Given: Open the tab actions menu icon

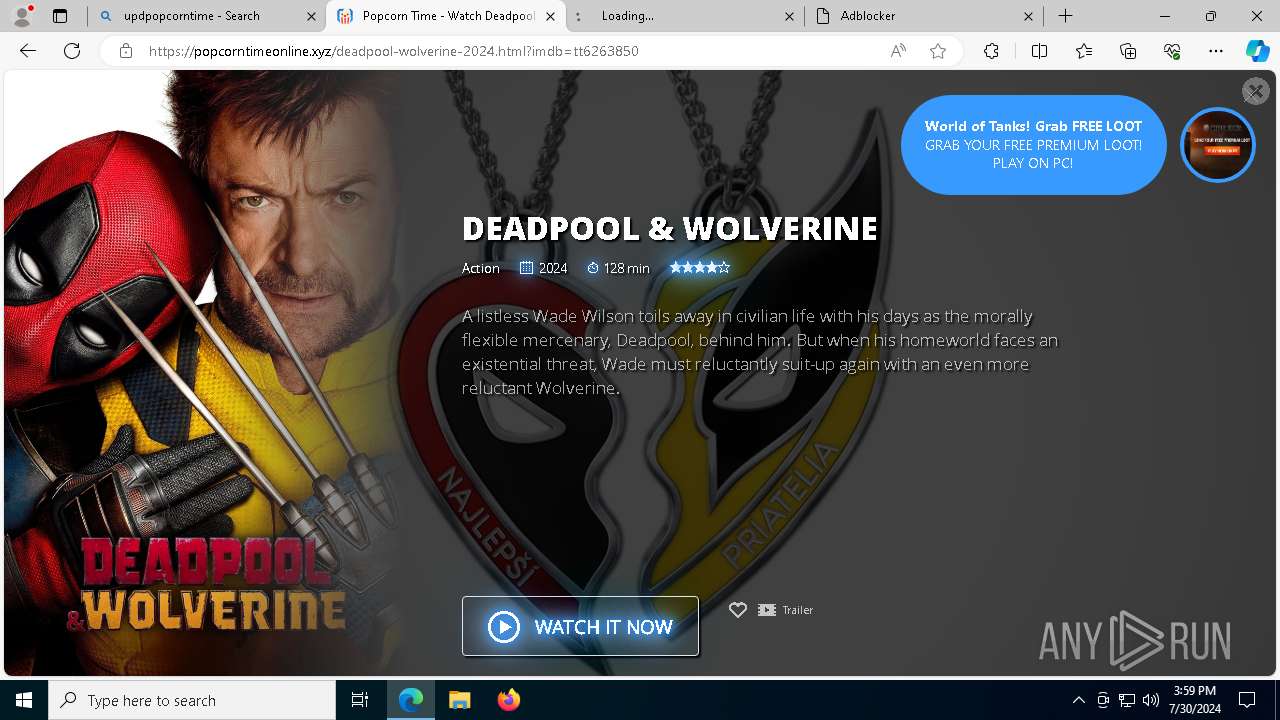Looking at the screenshot, I should [60, 16].
